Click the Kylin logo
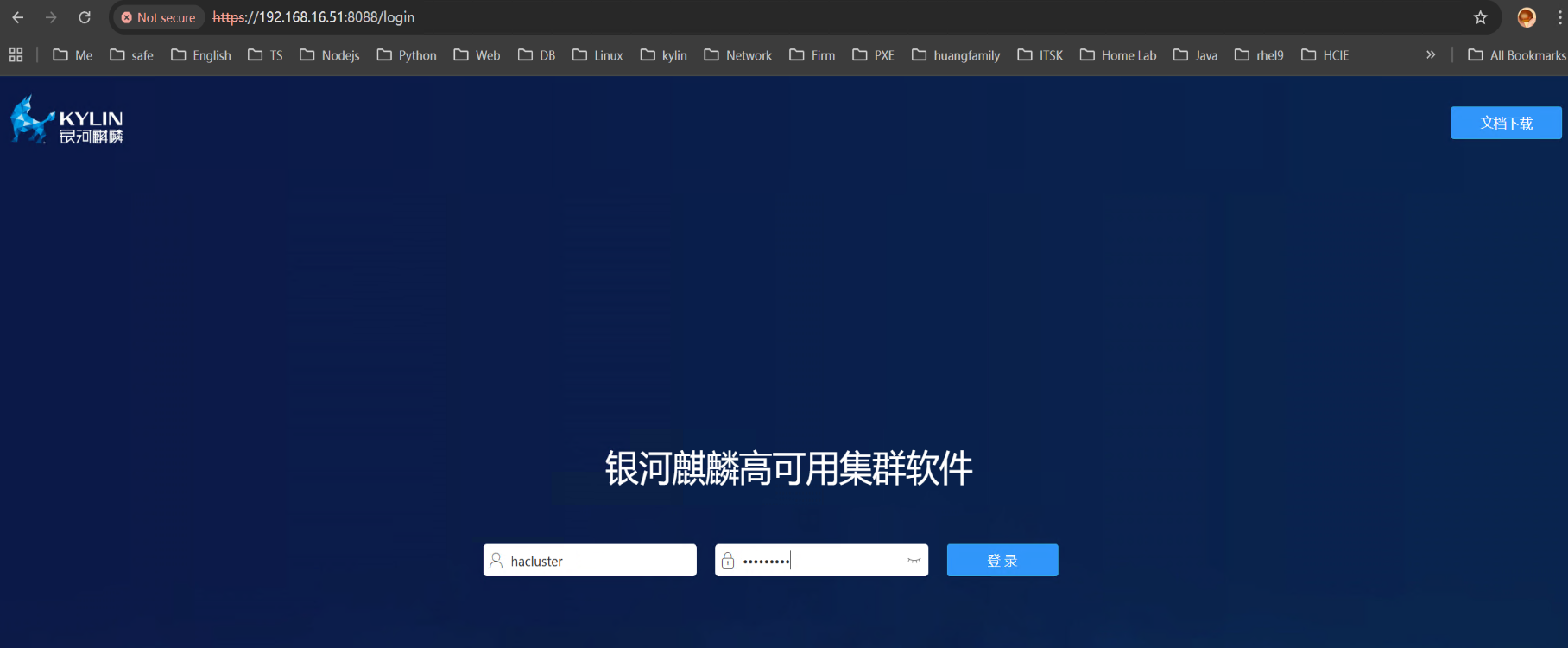 tap(66, 120)
